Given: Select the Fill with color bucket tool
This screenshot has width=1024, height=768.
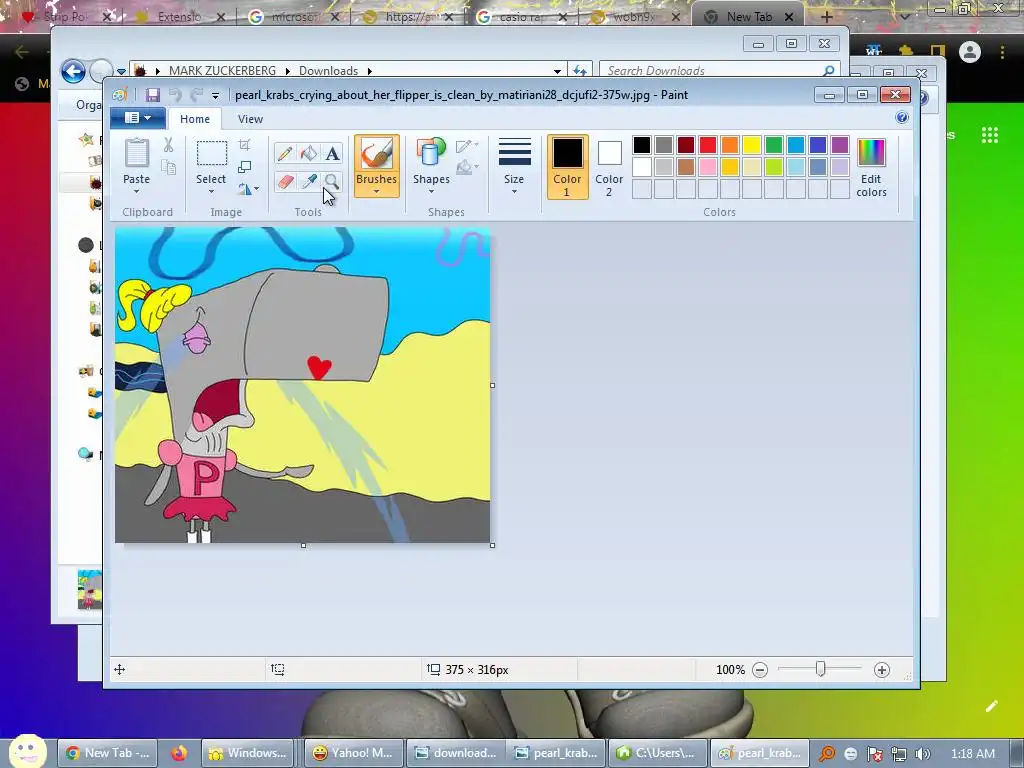Looking at the screenshot, I should (308, 153).
